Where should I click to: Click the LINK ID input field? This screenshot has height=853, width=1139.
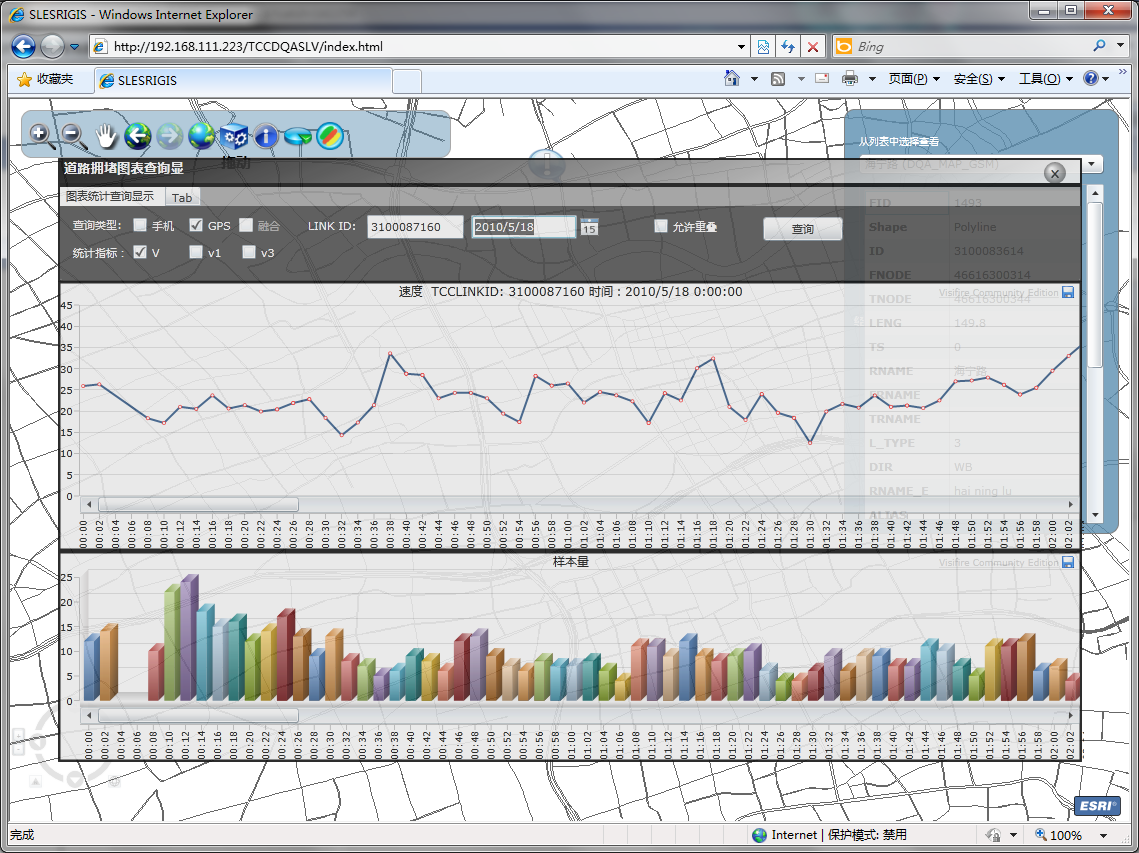click(414, 227)
